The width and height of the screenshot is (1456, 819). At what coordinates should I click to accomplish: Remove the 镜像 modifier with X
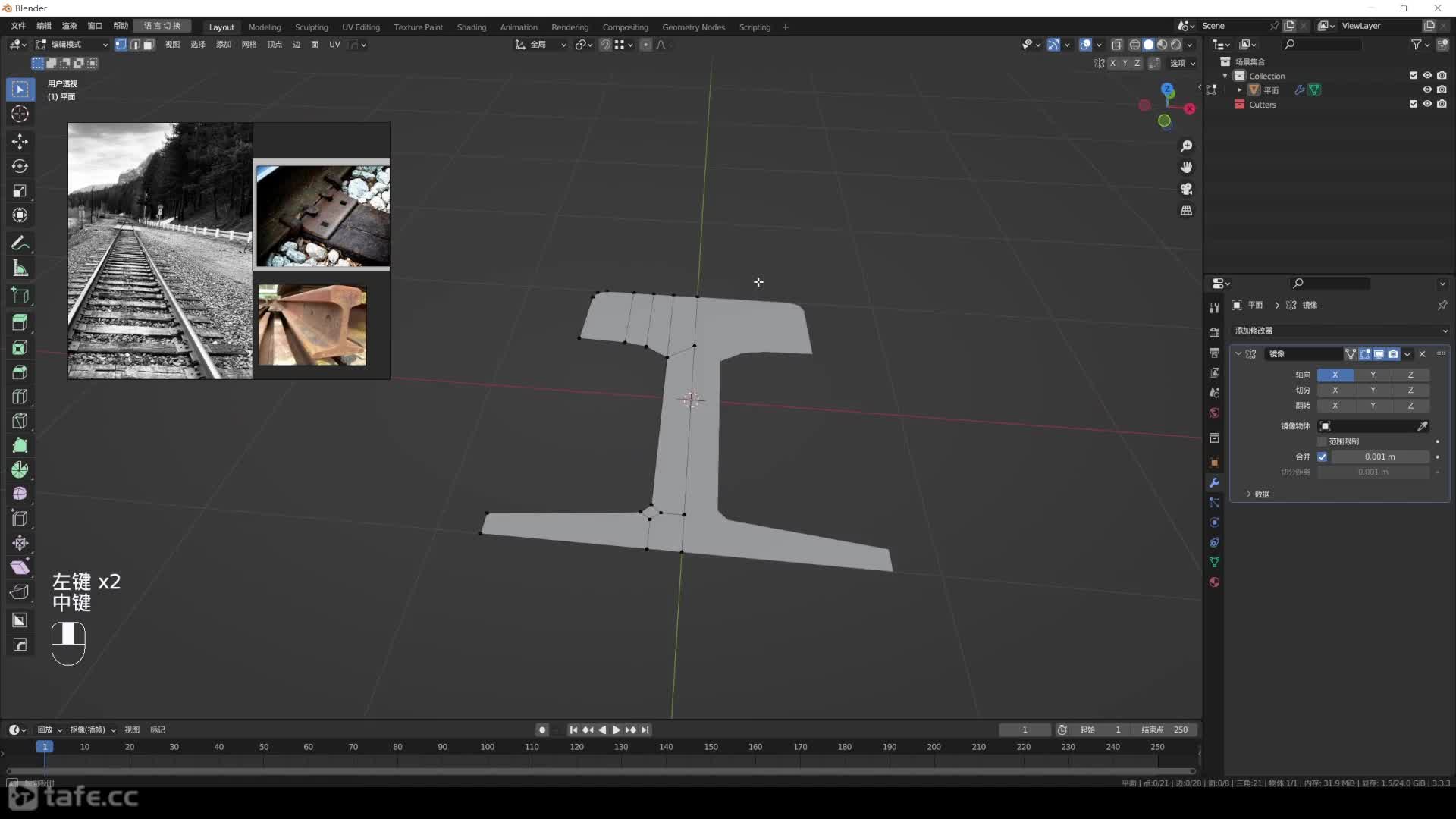click(1423, 354)
